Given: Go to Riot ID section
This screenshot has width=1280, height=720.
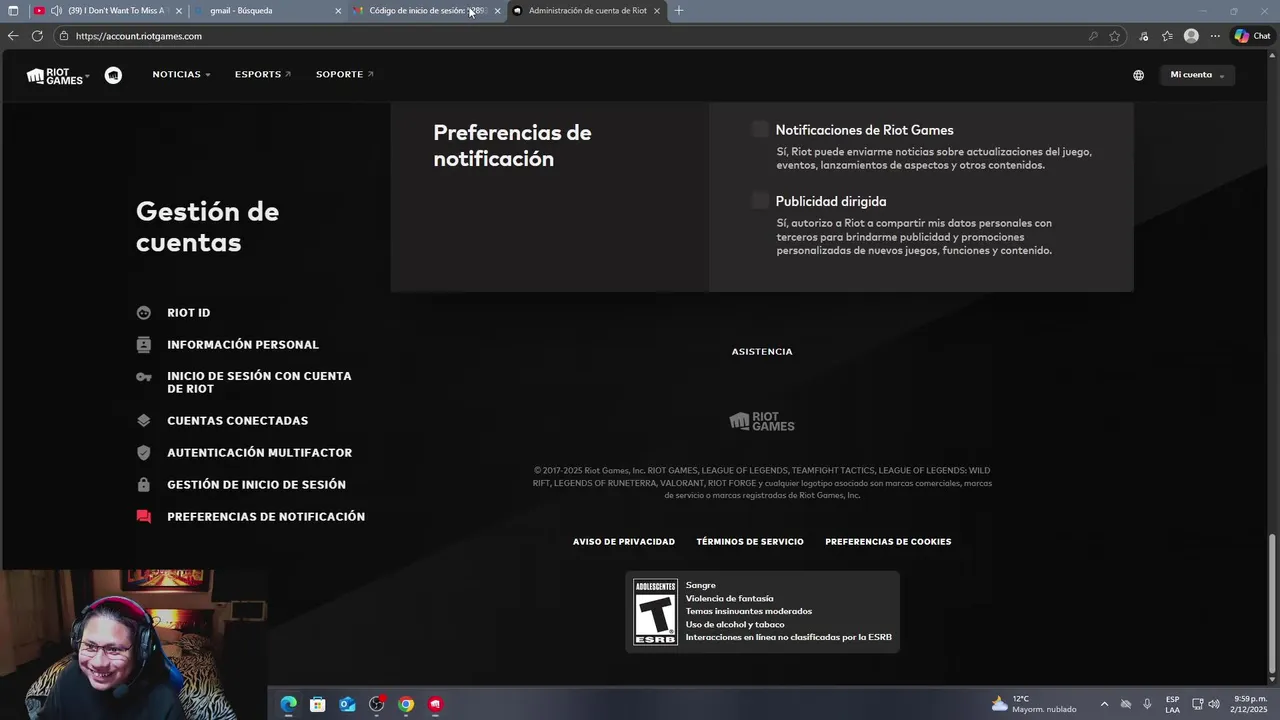Looking at the screenshot, I should pos(189,313).
